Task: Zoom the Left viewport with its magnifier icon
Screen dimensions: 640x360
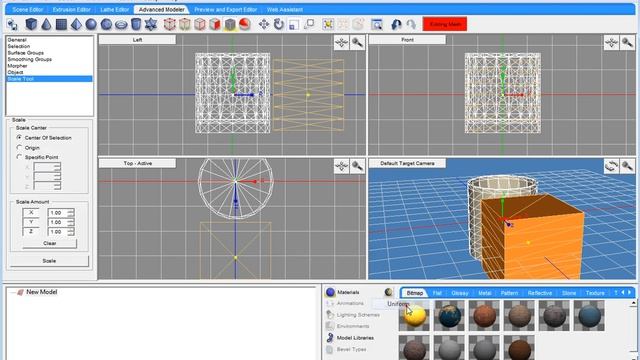Action: (358, 42)
